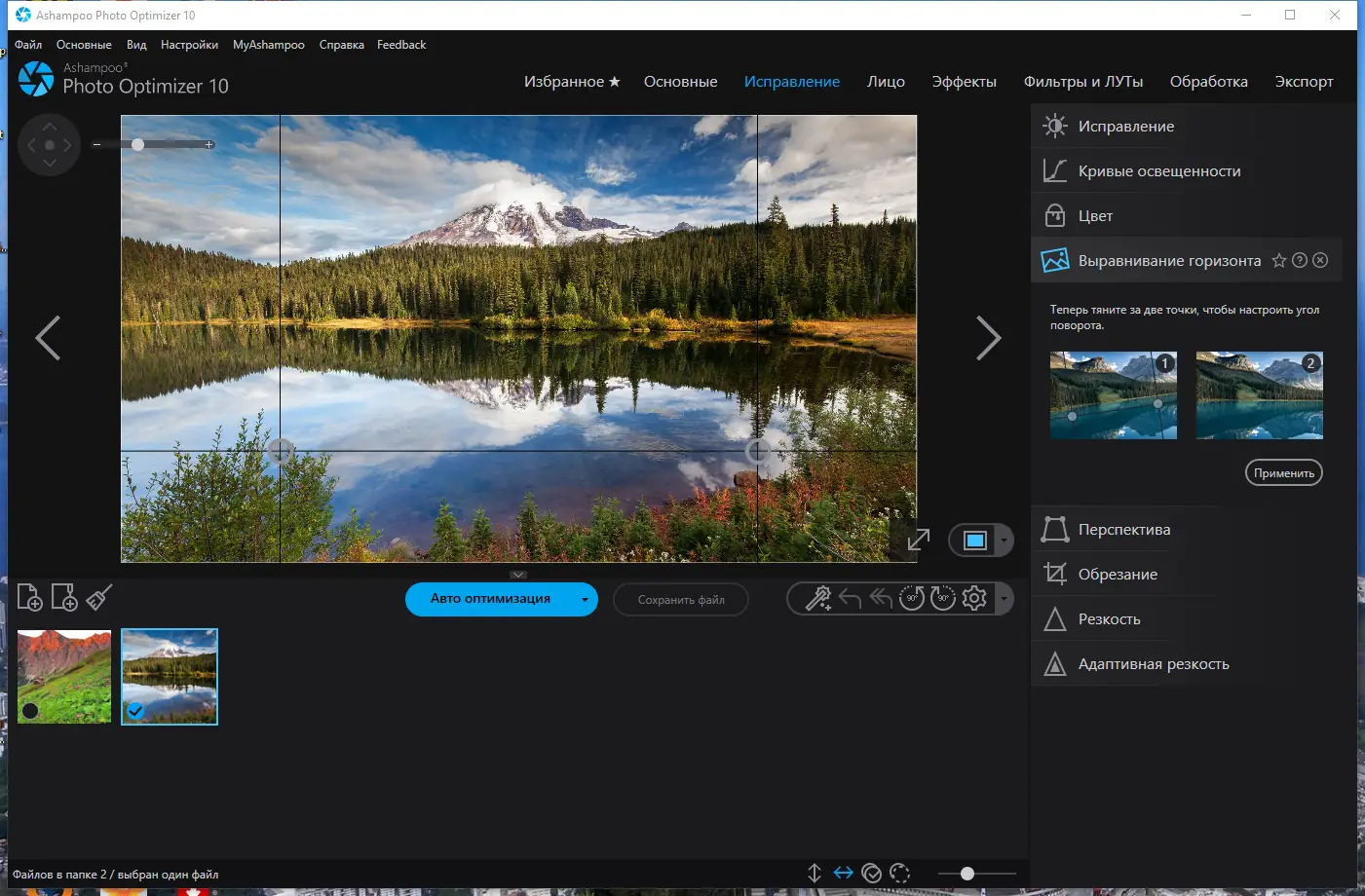Expand the Авто оптимизация dropdown arrow
The height and width of the screenshot is (896, 1365).
[584, 600]
